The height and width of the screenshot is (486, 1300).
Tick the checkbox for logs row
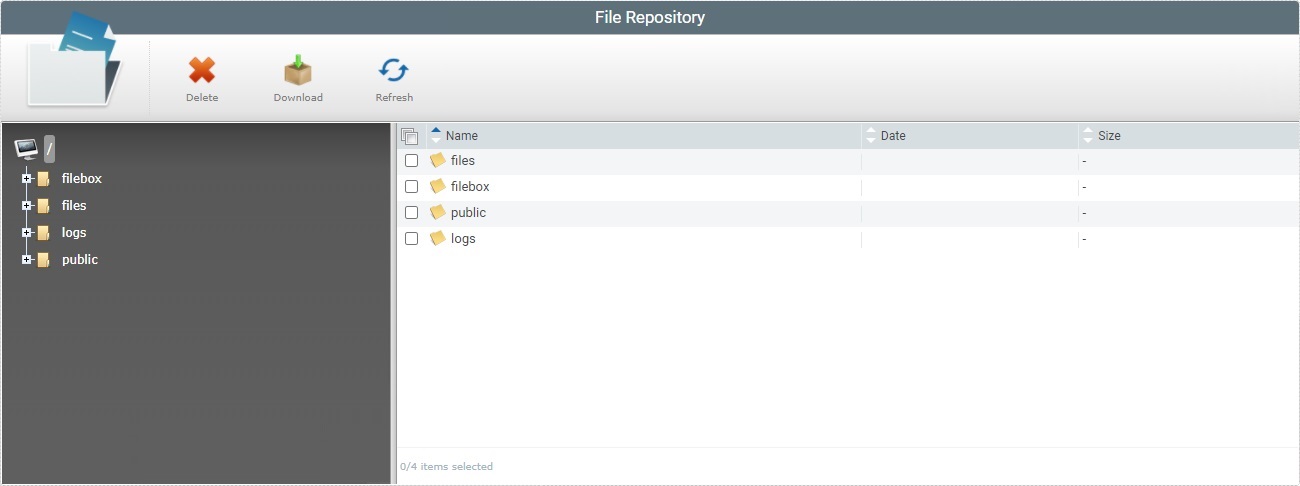pos(411,238)
